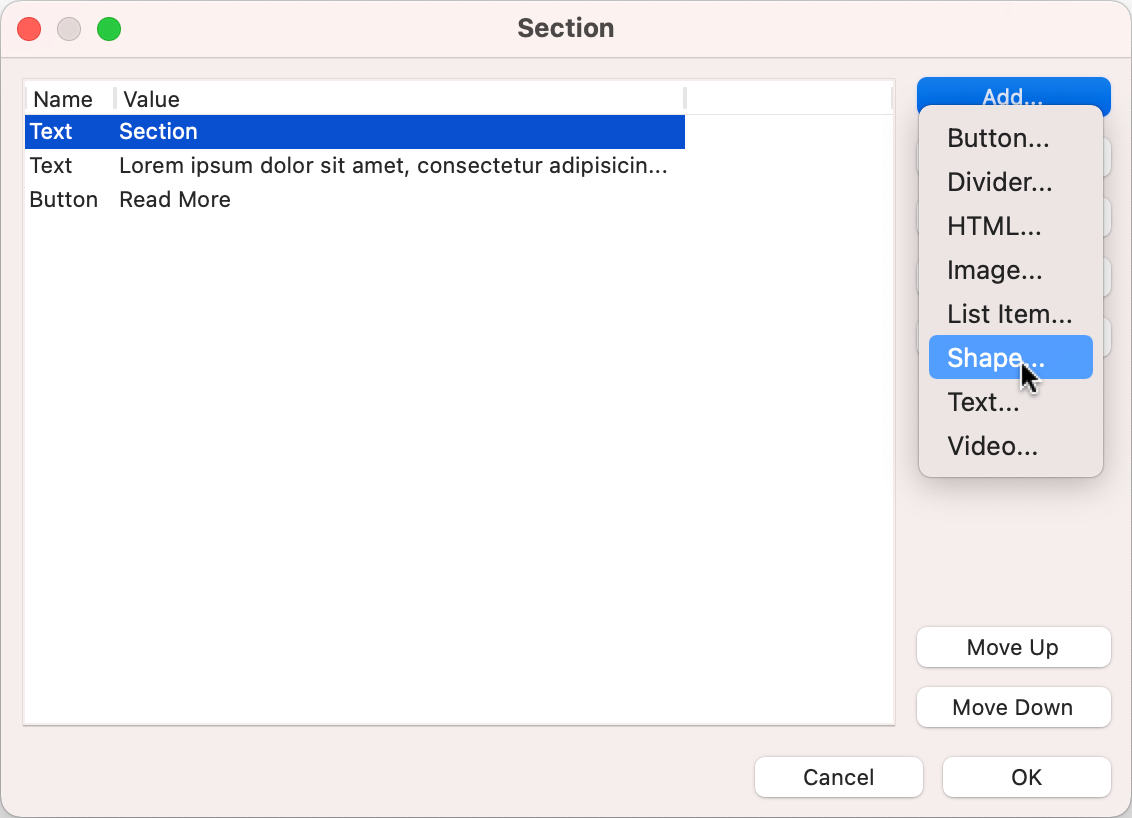Select HTML... in the Add menu

994,226
